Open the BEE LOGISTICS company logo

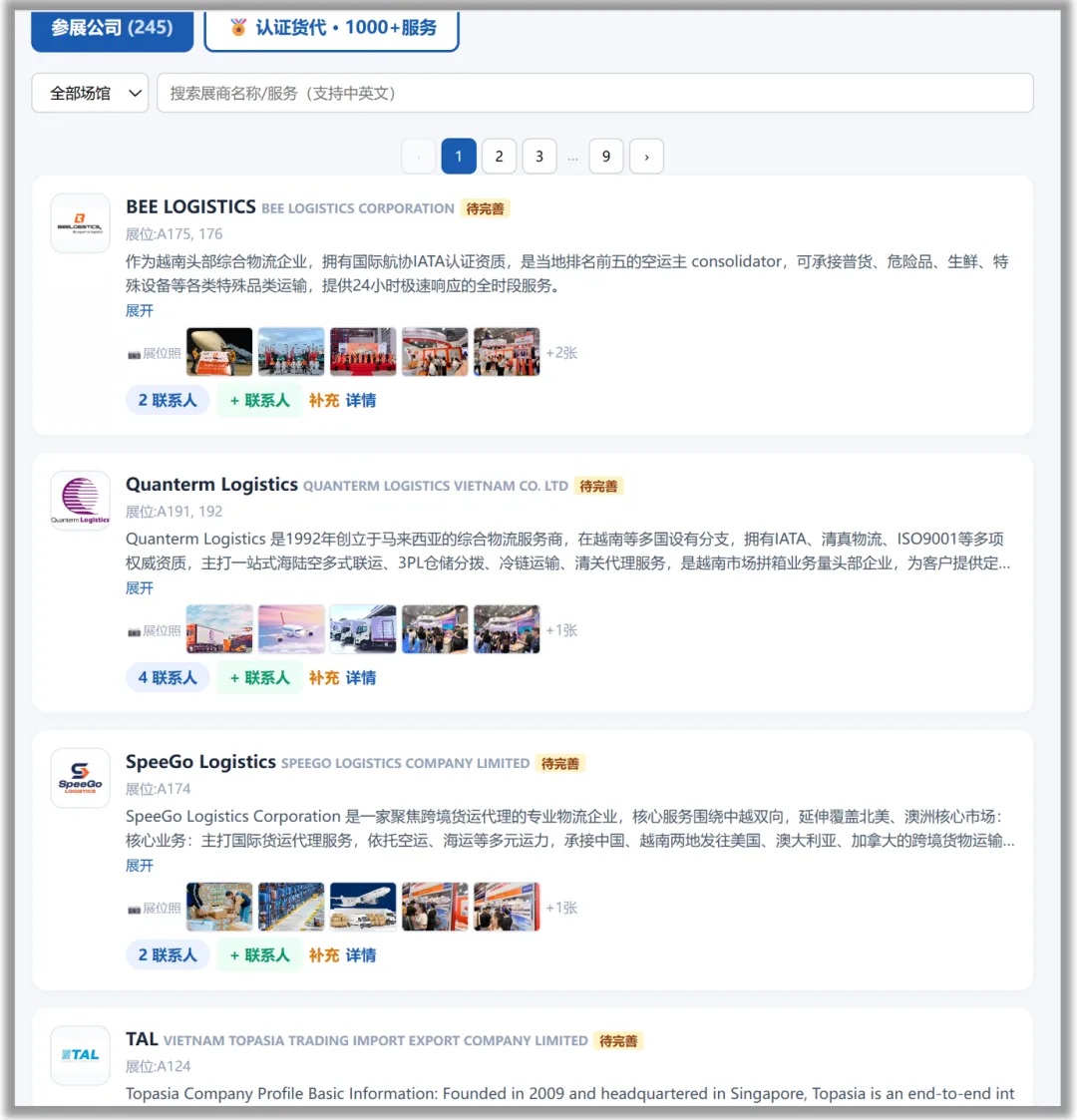tap(80, 222)
